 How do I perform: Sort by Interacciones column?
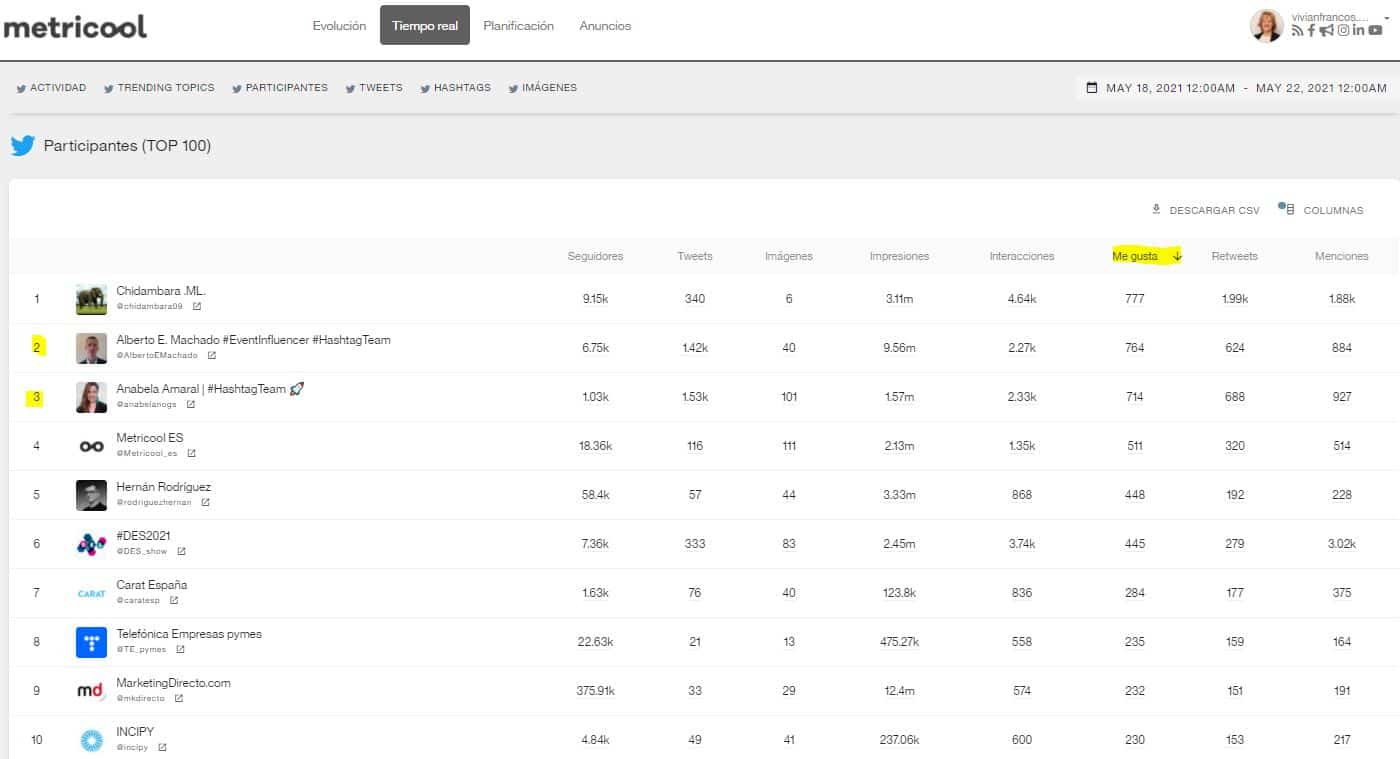[x=1022, y=256]
